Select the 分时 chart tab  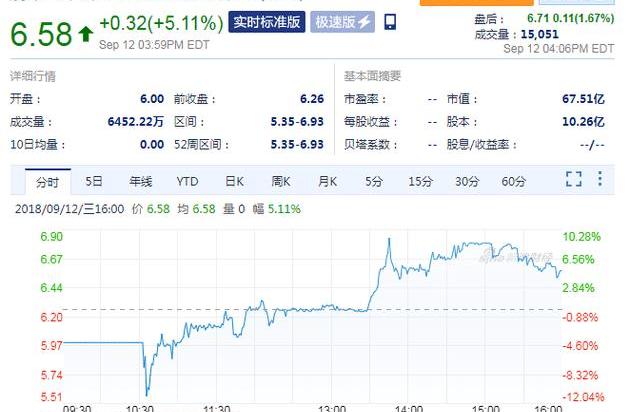click(47, 181)
